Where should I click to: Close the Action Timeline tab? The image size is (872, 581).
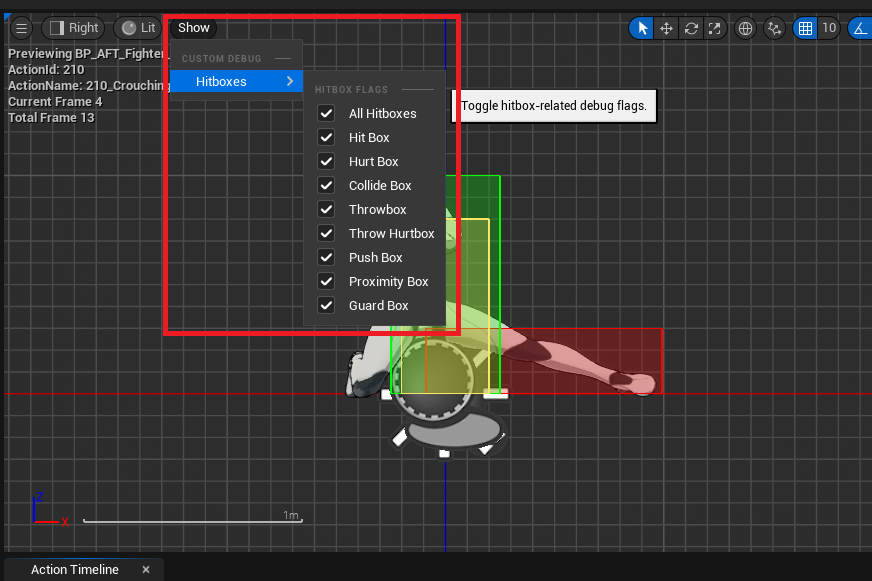[x=146, y=569]
